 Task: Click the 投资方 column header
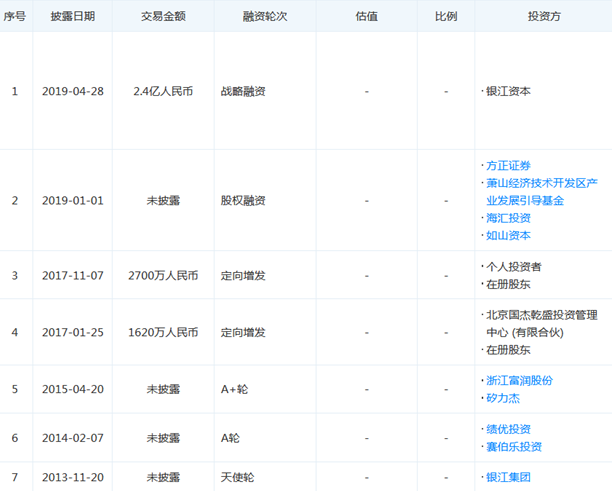point(544,16)
